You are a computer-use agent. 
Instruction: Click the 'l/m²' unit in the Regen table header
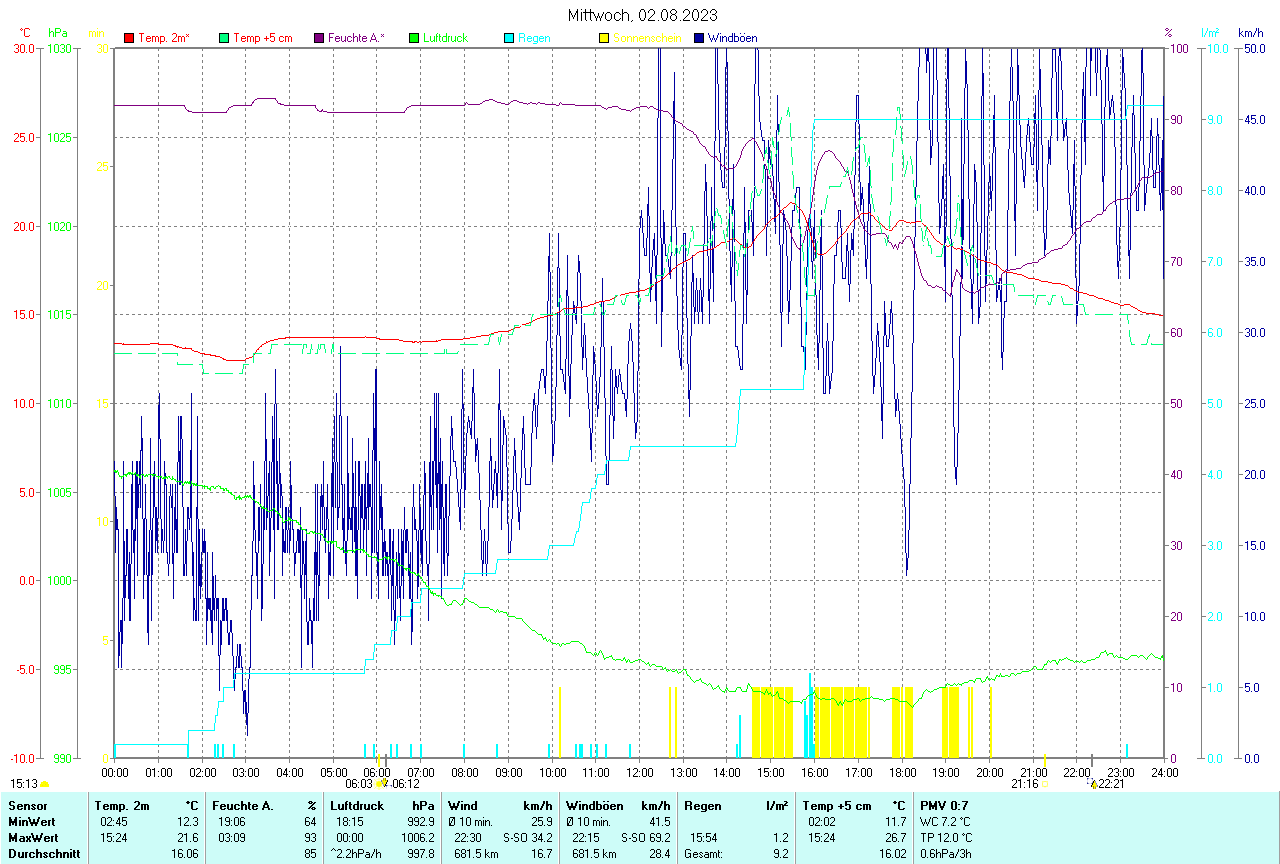point(777,805)
